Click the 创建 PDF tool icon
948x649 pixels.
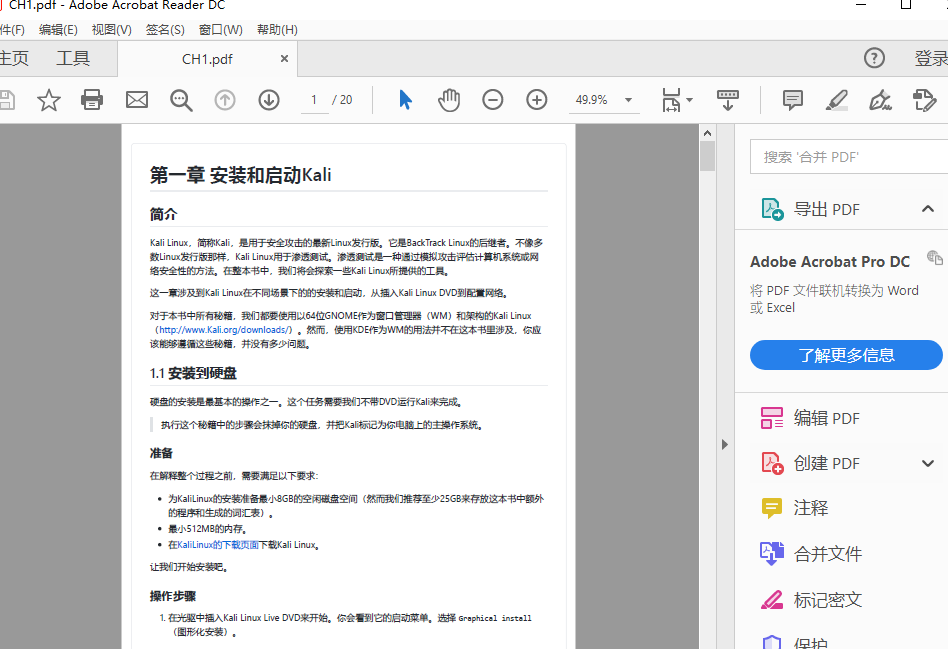(x=772, y=463)
